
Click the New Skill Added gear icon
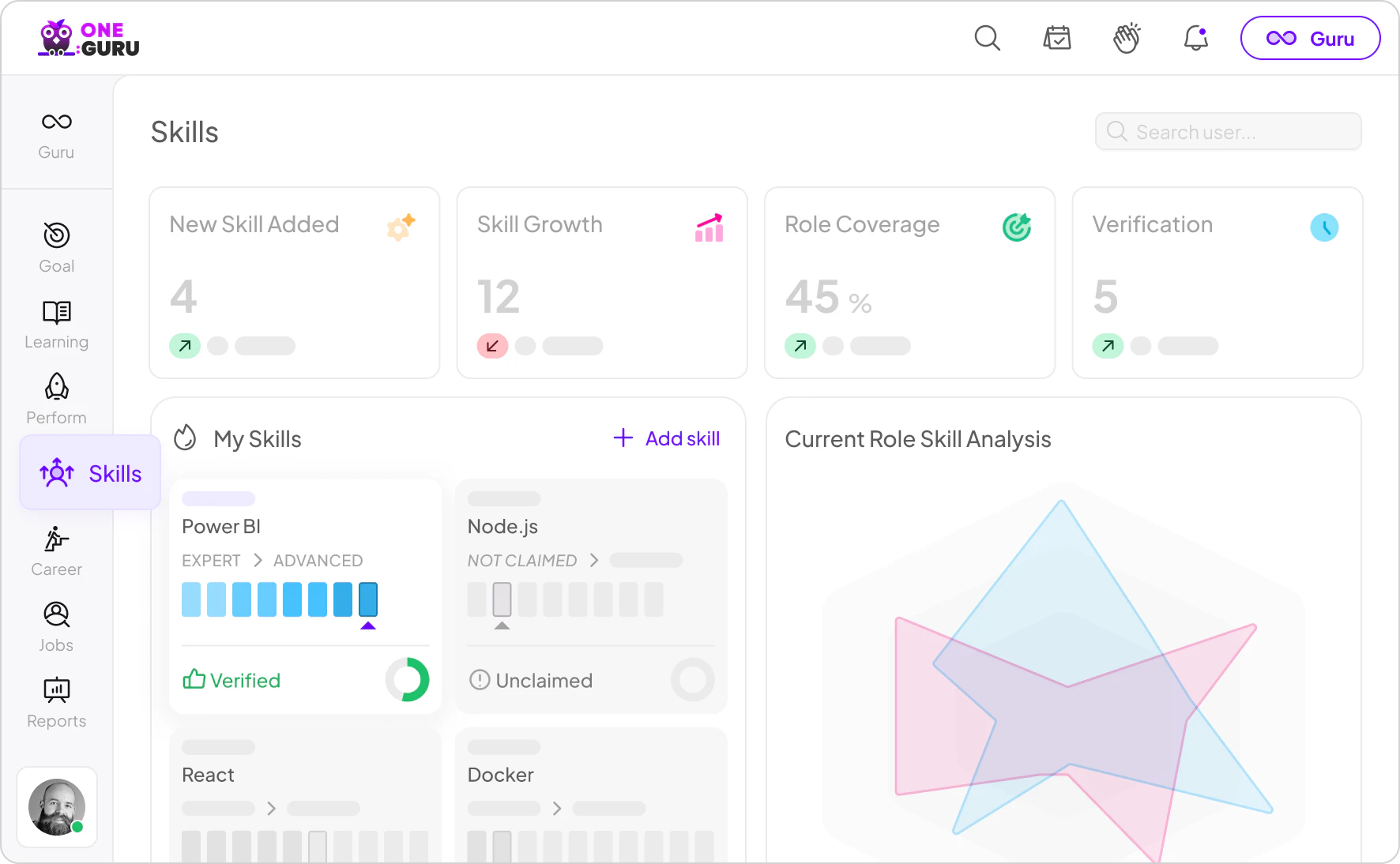point(401,227)
